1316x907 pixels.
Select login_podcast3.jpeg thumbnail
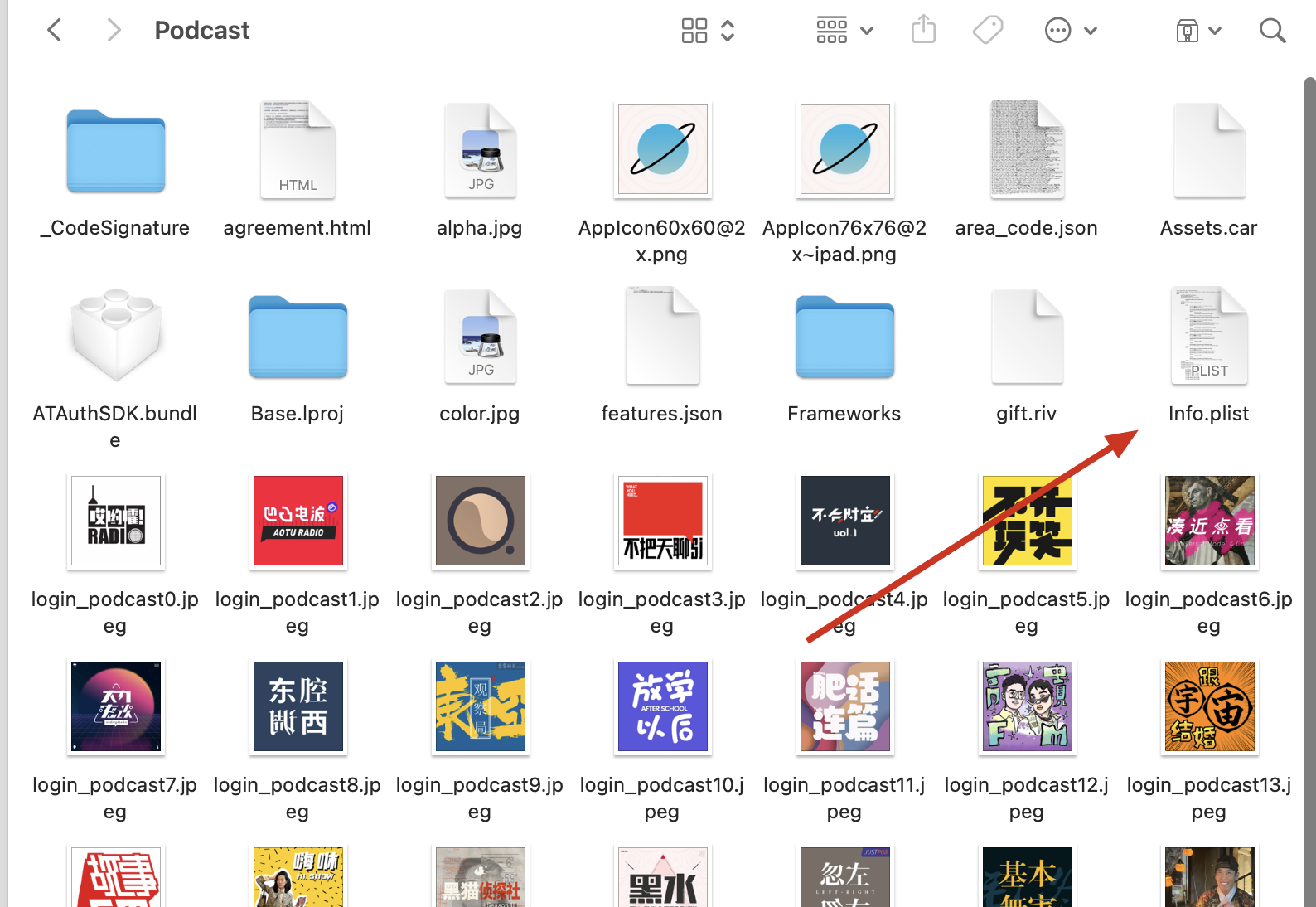pos(662,521)
